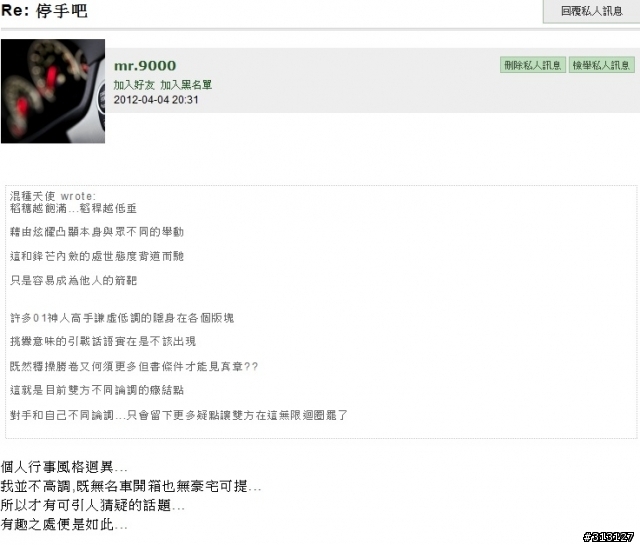
Task: Click the quoted line 只是容易成為他人的箭靶
Action: 73,281
